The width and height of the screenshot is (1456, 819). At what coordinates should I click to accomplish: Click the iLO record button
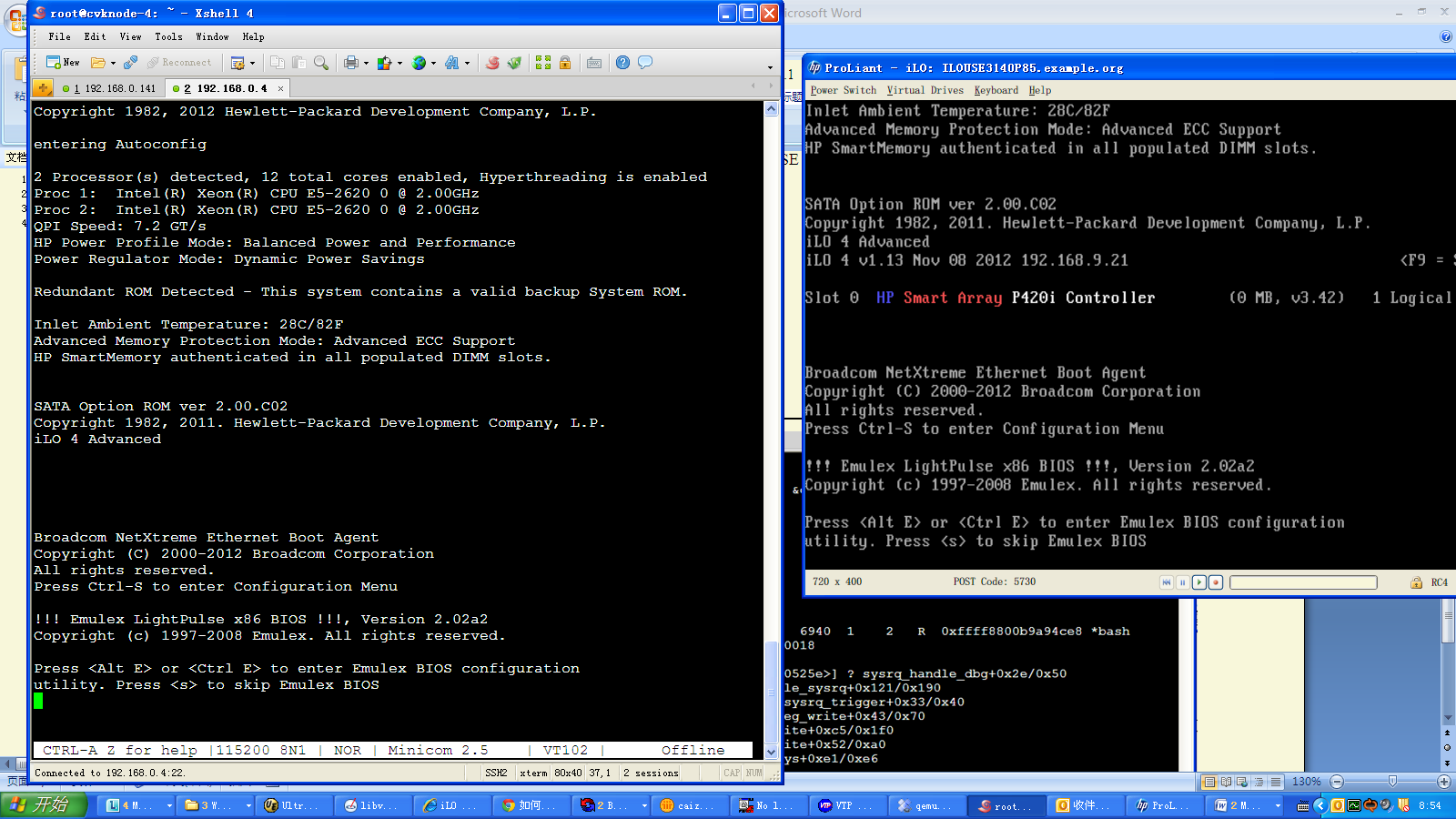click(1215, 582)
